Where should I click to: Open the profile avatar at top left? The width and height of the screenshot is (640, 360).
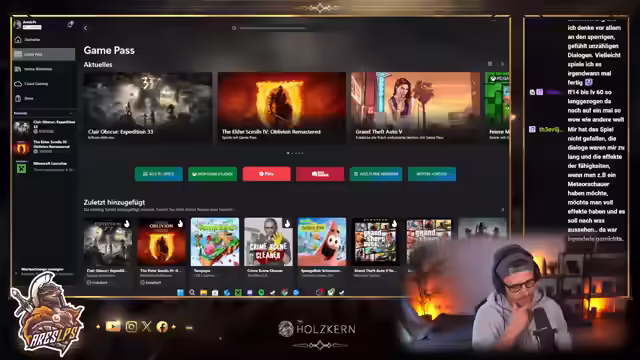[17, 24]
